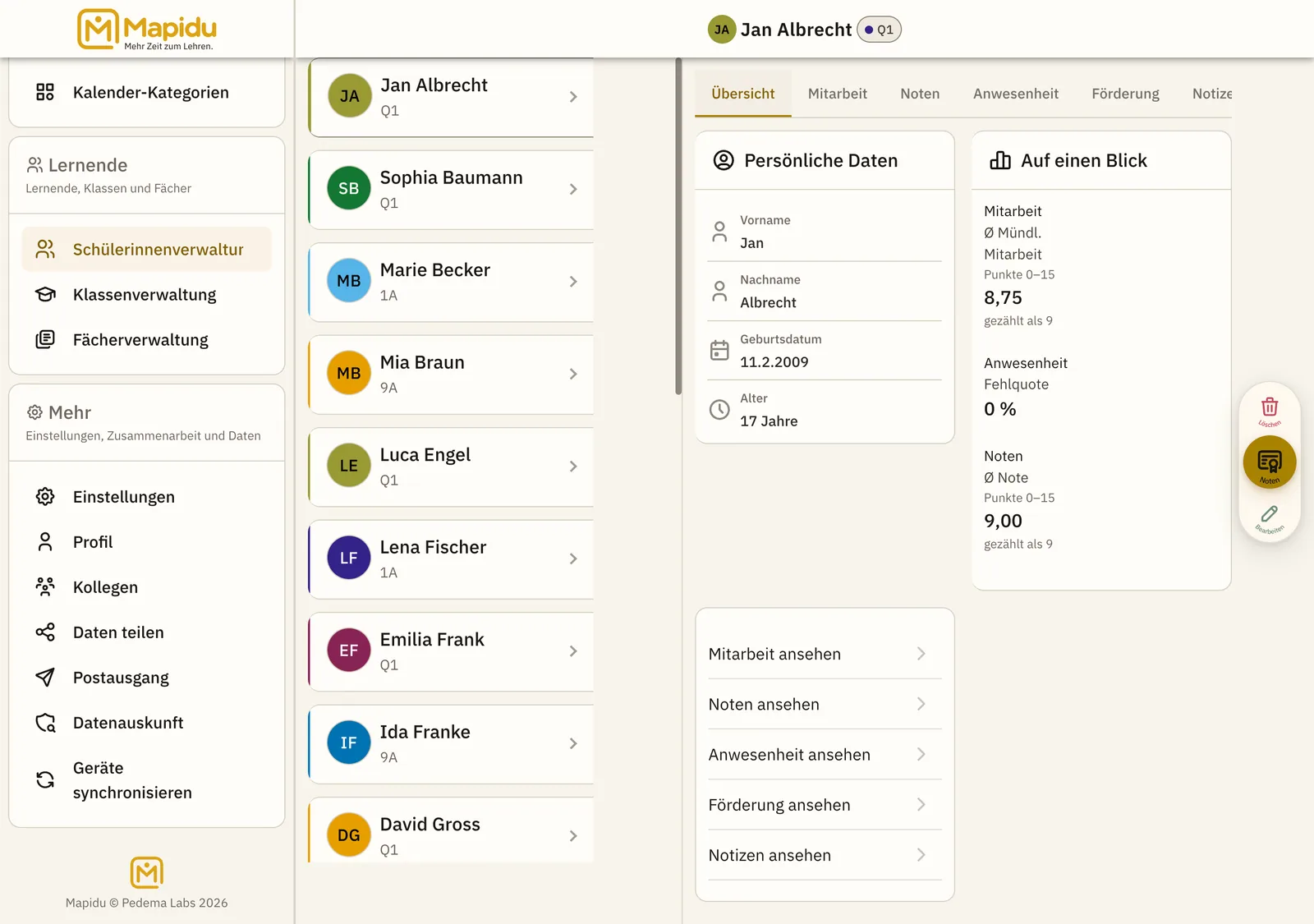This screenshot has width=1314, height=924.
Task: Expand Jan Albrecht list entry chevron
Action: 573,97
